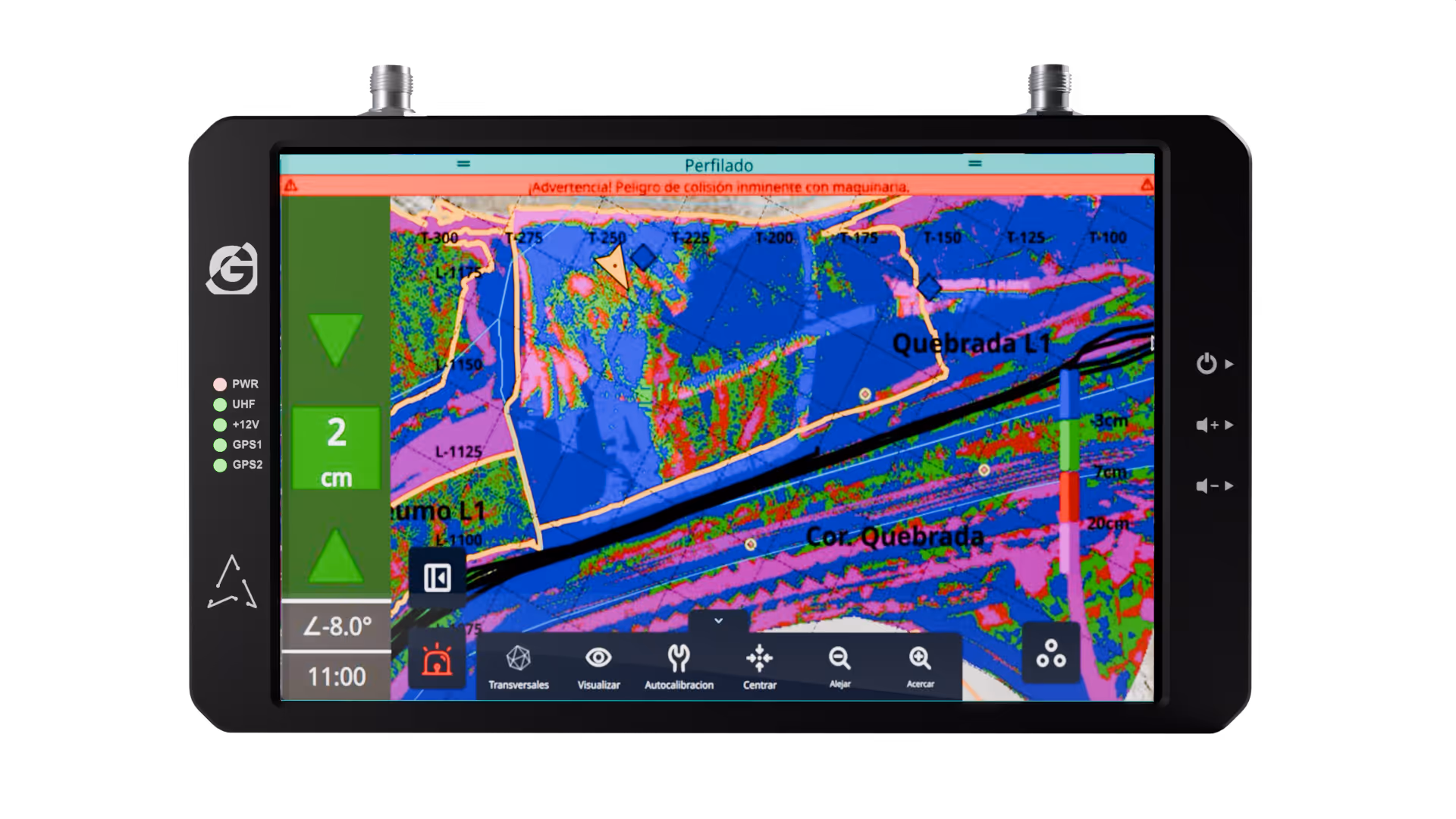Image resolution: width=1456 pixels, height=819 pixels.
Task: Click the T-200 grid label
Action: [x=774, y=238]
